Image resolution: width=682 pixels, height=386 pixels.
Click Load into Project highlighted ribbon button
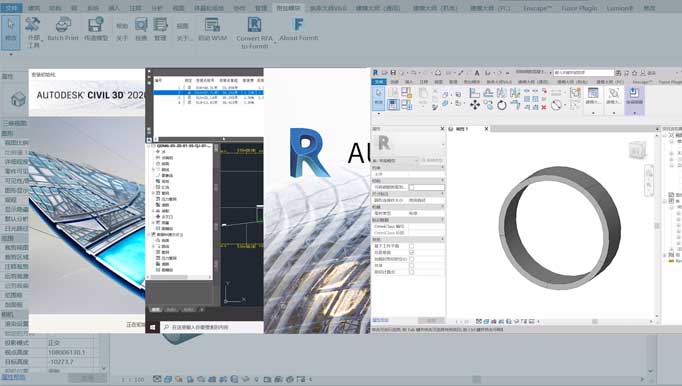pos(634,97)
